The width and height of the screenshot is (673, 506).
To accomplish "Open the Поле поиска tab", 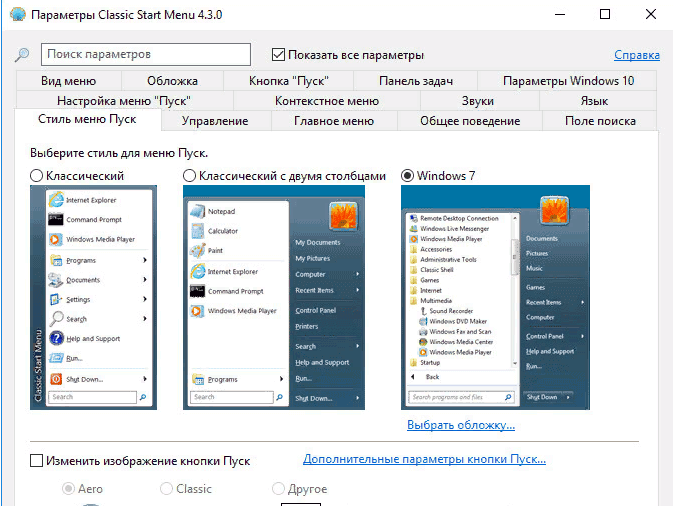I will [600, 121].
